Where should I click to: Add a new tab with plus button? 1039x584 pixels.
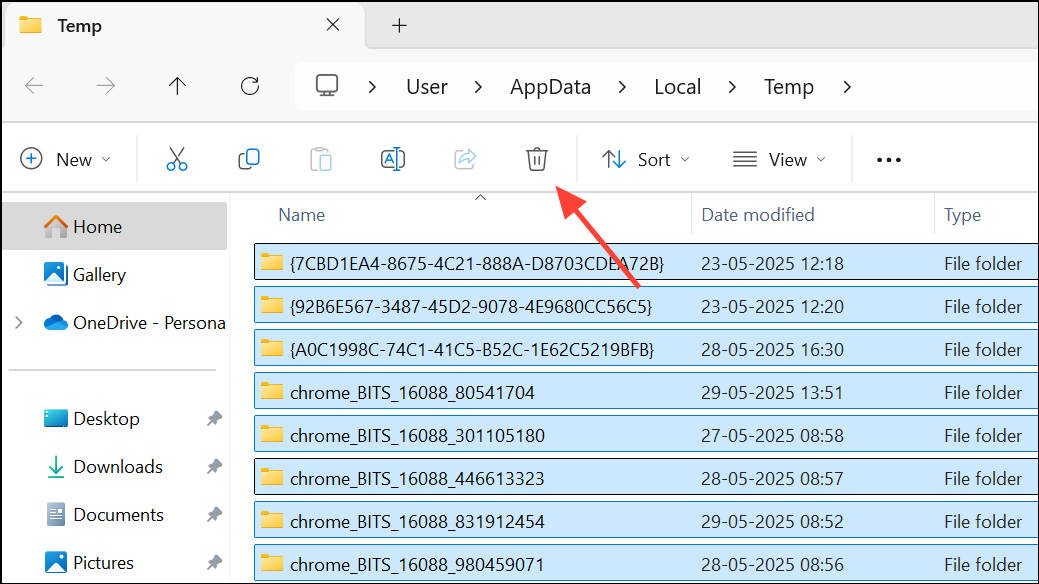click(x=399, y=26)
